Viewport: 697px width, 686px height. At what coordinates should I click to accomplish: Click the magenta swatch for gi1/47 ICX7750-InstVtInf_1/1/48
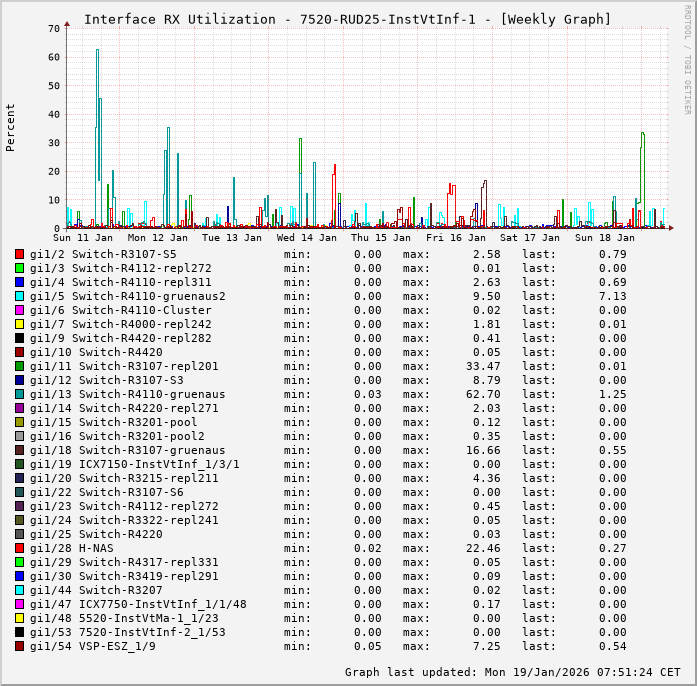19,604
